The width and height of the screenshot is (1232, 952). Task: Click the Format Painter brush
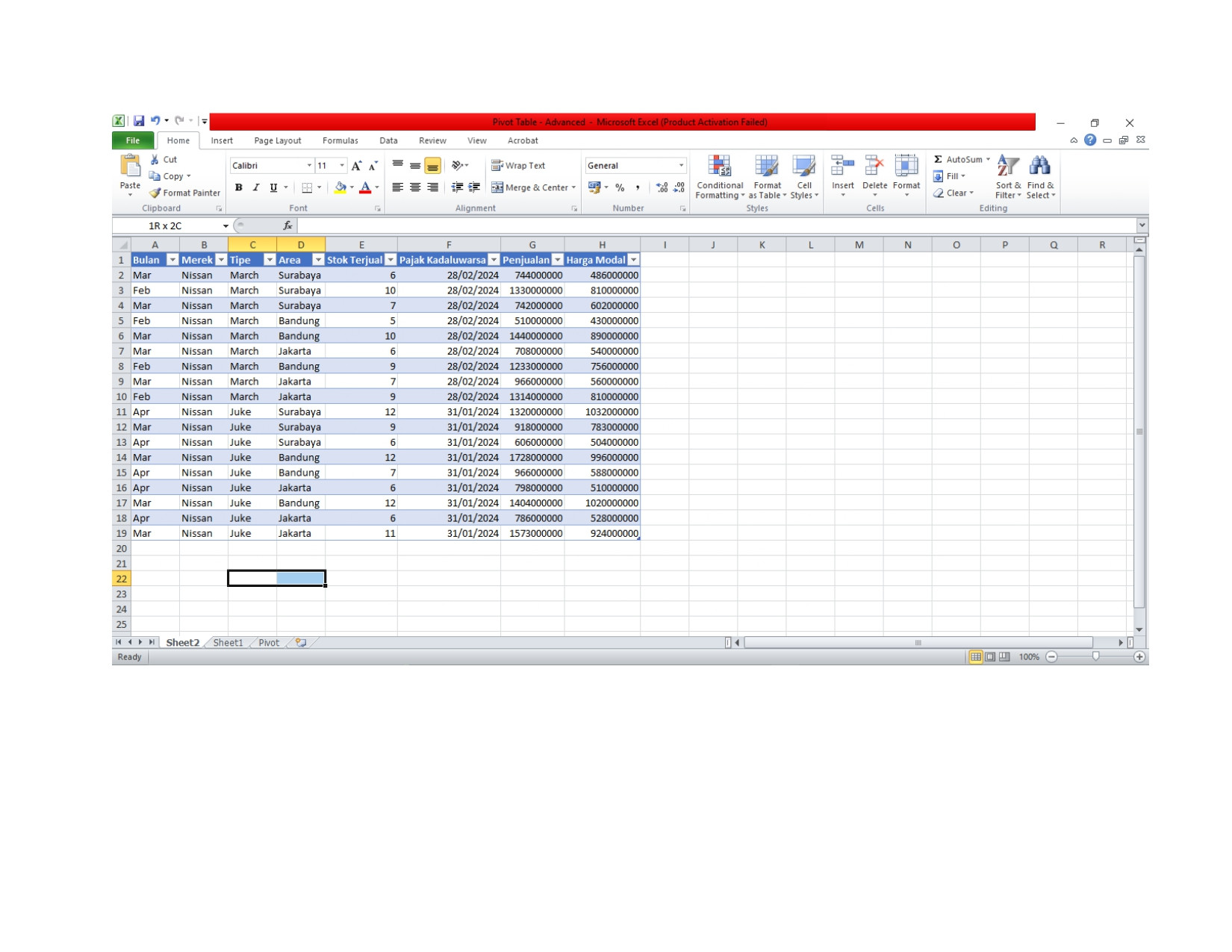(184, 193)
